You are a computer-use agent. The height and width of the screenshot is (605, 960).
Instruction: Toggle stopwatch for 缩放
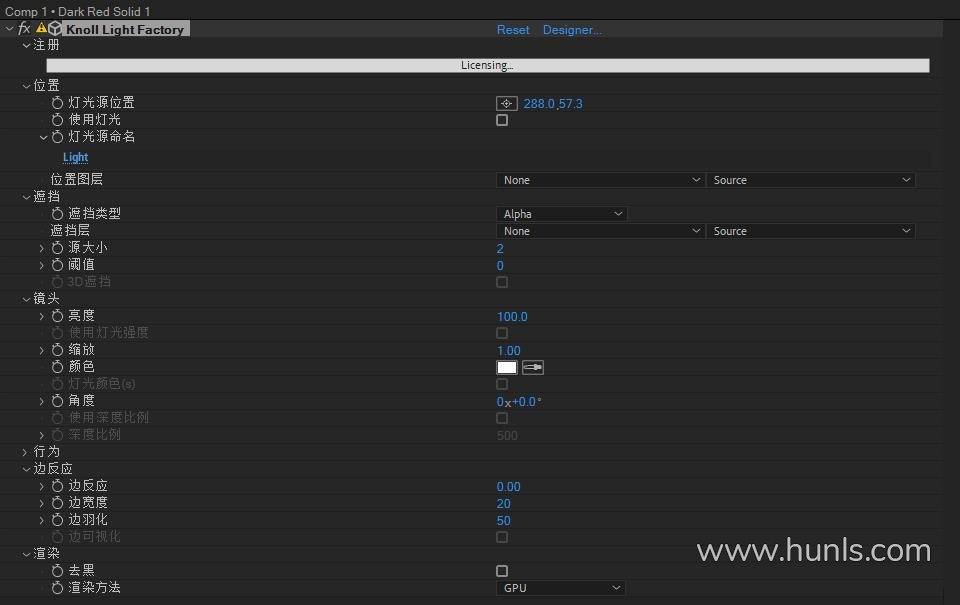[58, 350]
